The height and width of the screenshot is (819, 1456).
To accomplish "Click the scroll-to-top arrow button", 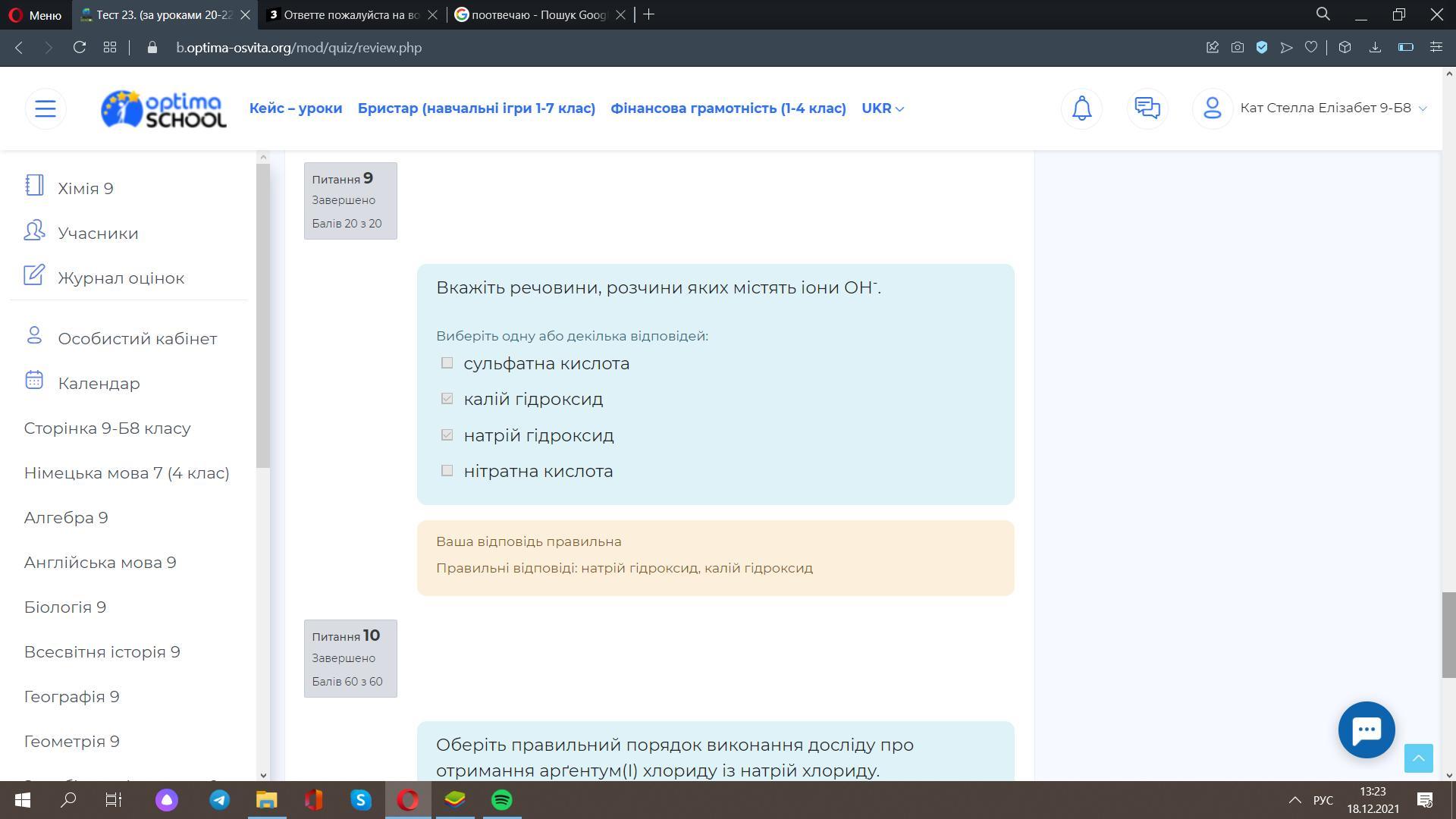I will (1418, 758).
